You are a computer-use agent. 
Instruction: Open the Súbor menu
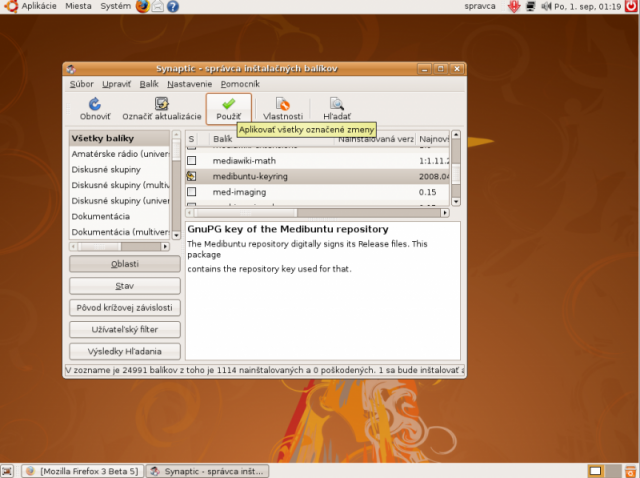82,84
